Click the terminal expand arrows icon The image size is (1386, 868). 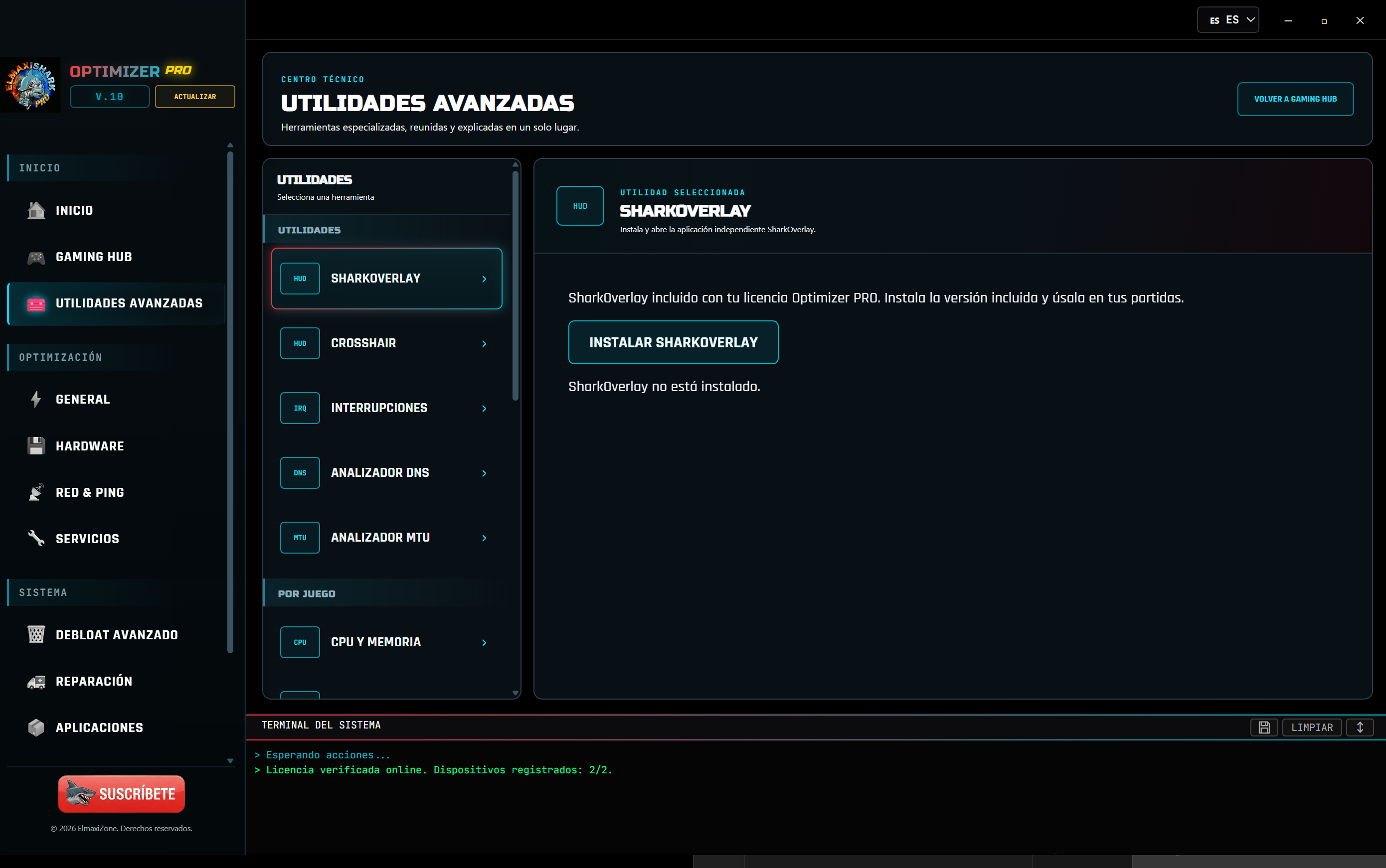click(x=1360, y=727)
